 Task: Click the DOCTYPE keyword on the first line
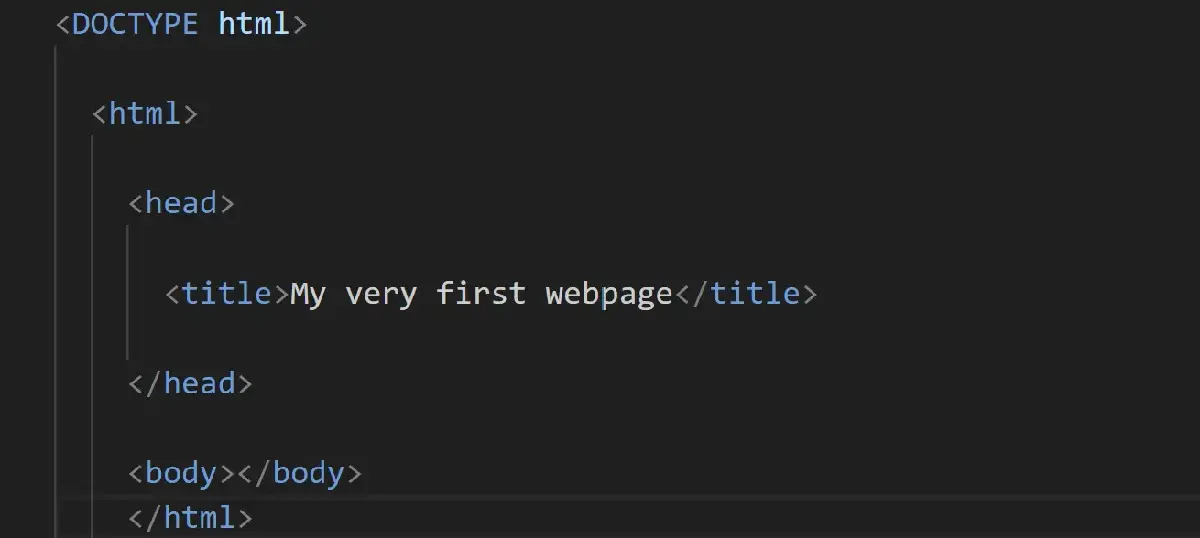point(135,24)
